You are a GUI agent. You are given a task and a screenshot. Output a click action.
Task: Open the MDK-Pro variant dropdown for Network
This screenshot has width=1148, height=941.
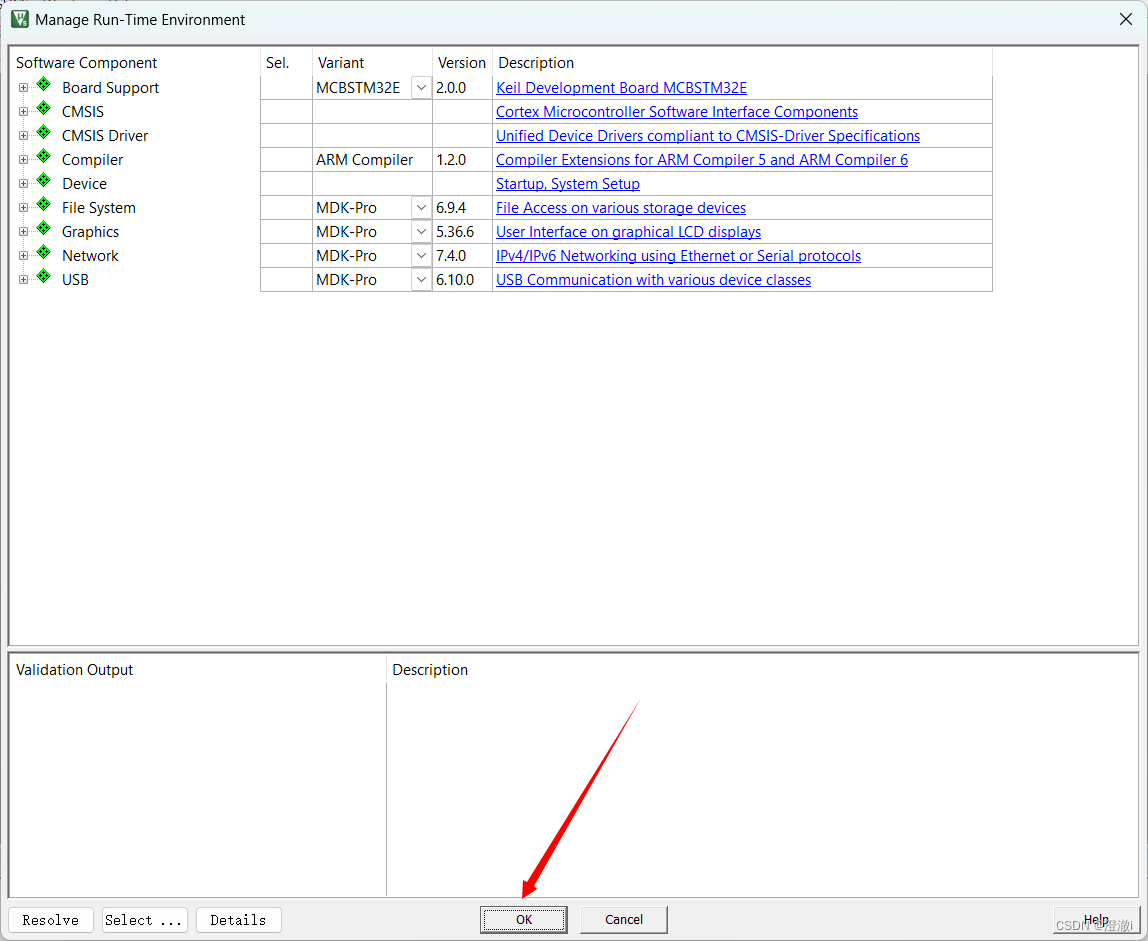[421, 256]
